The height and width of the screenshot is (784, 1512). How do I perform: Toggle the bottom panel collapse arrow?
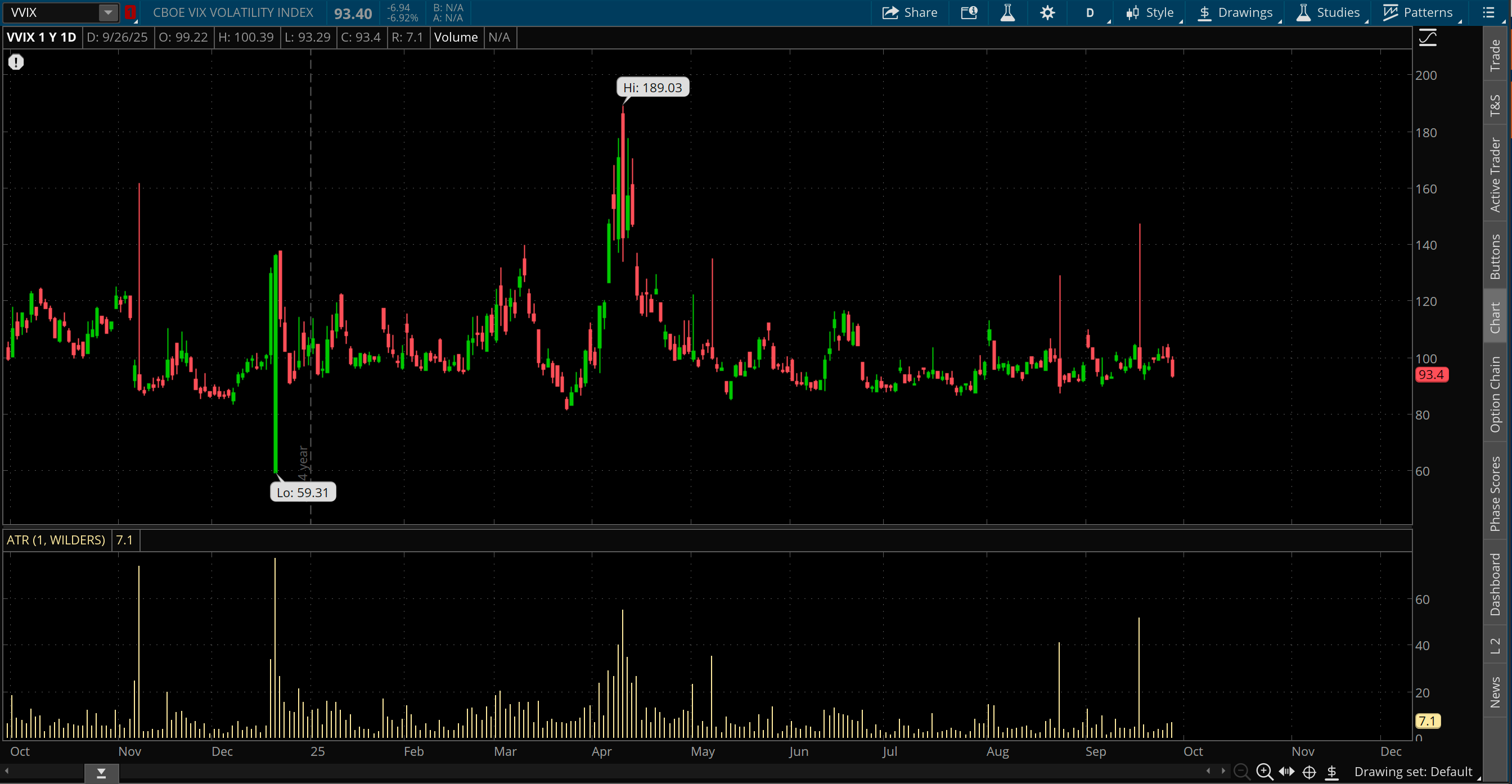tap(101, 773)
